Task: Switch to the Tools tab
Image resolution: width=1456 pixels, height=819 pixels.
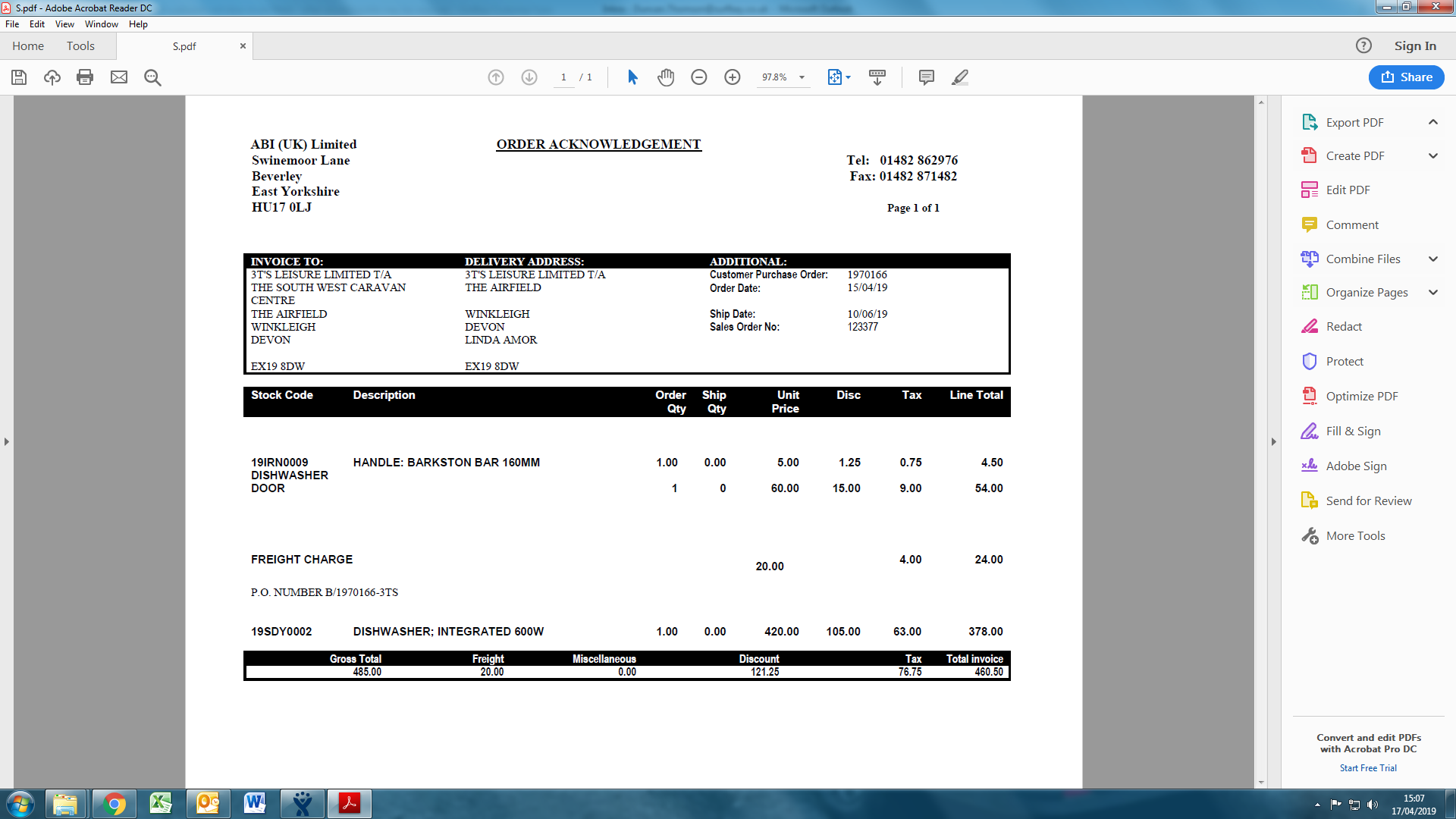Action: [80, 46]
